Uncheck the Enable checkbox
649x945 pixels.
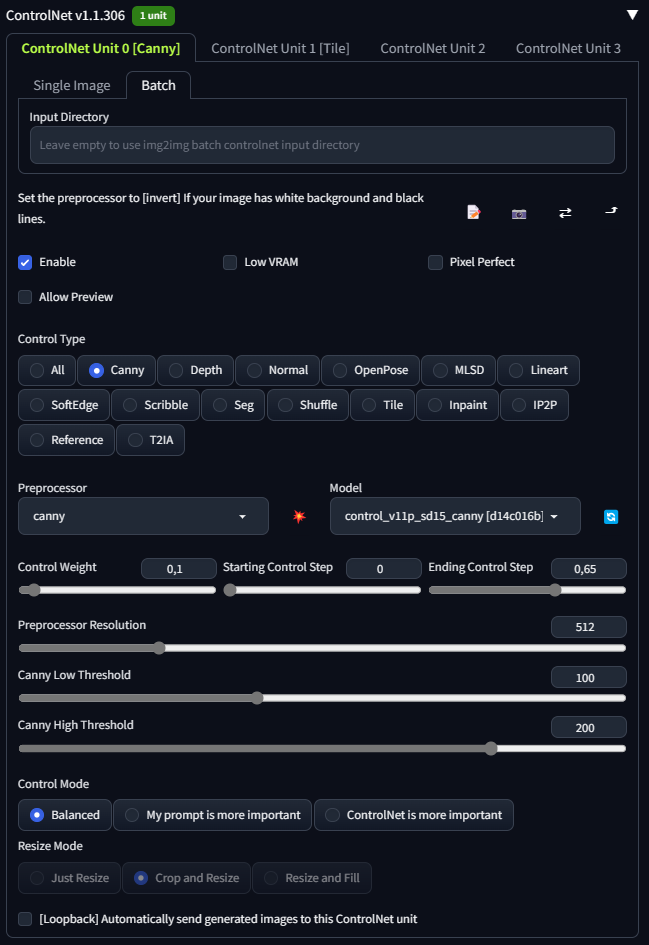coord(25,262)
